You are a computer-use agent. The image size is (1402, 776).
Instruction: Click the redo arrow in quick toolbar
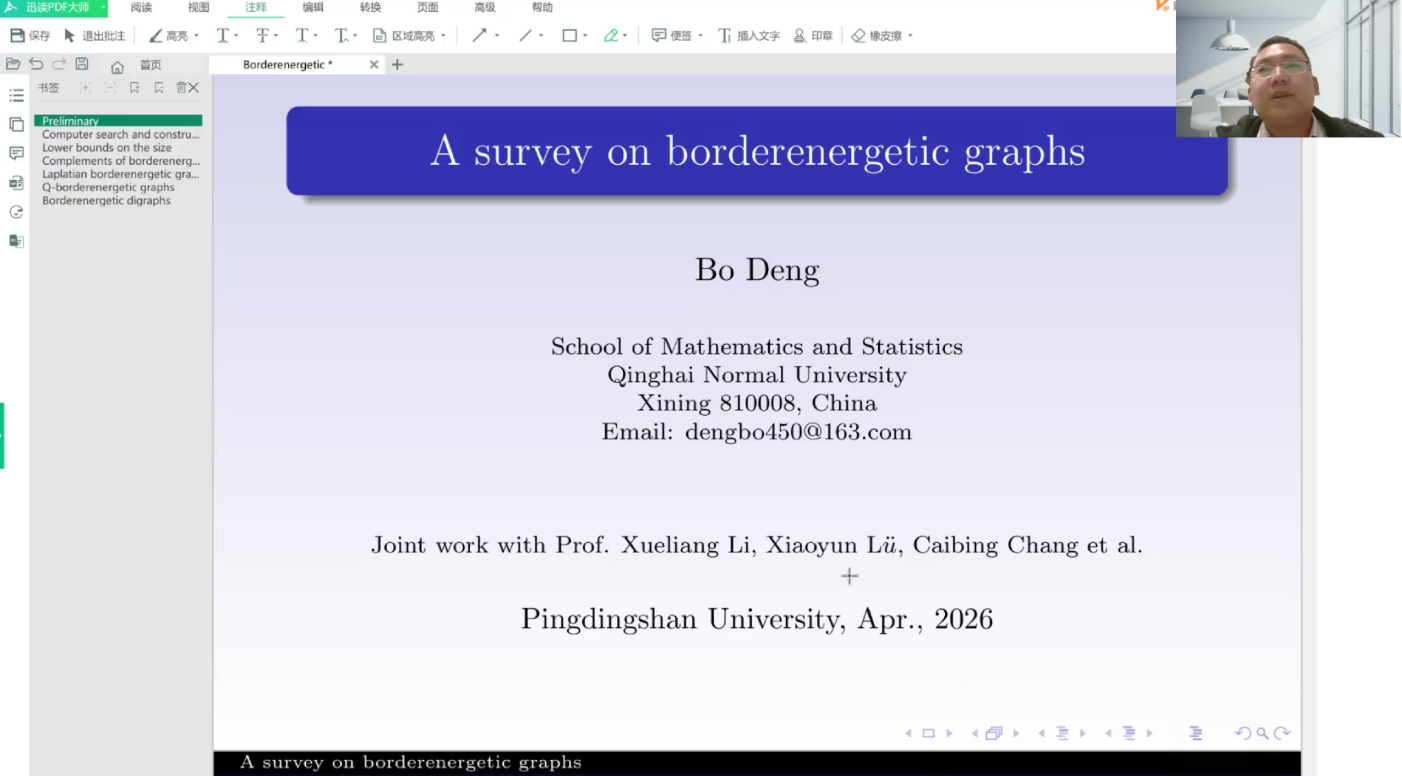(x=59, y=64)
